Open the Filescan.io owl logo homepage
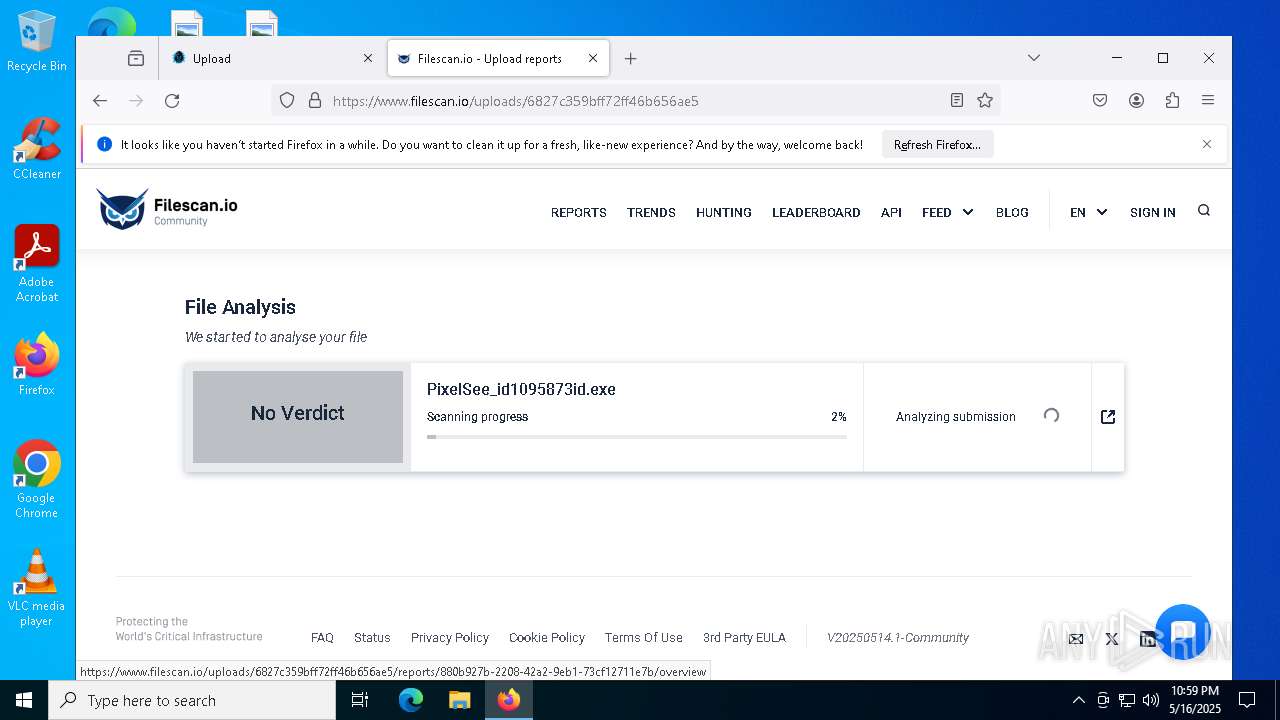1280x720 pixels. [x=167, y=210]
